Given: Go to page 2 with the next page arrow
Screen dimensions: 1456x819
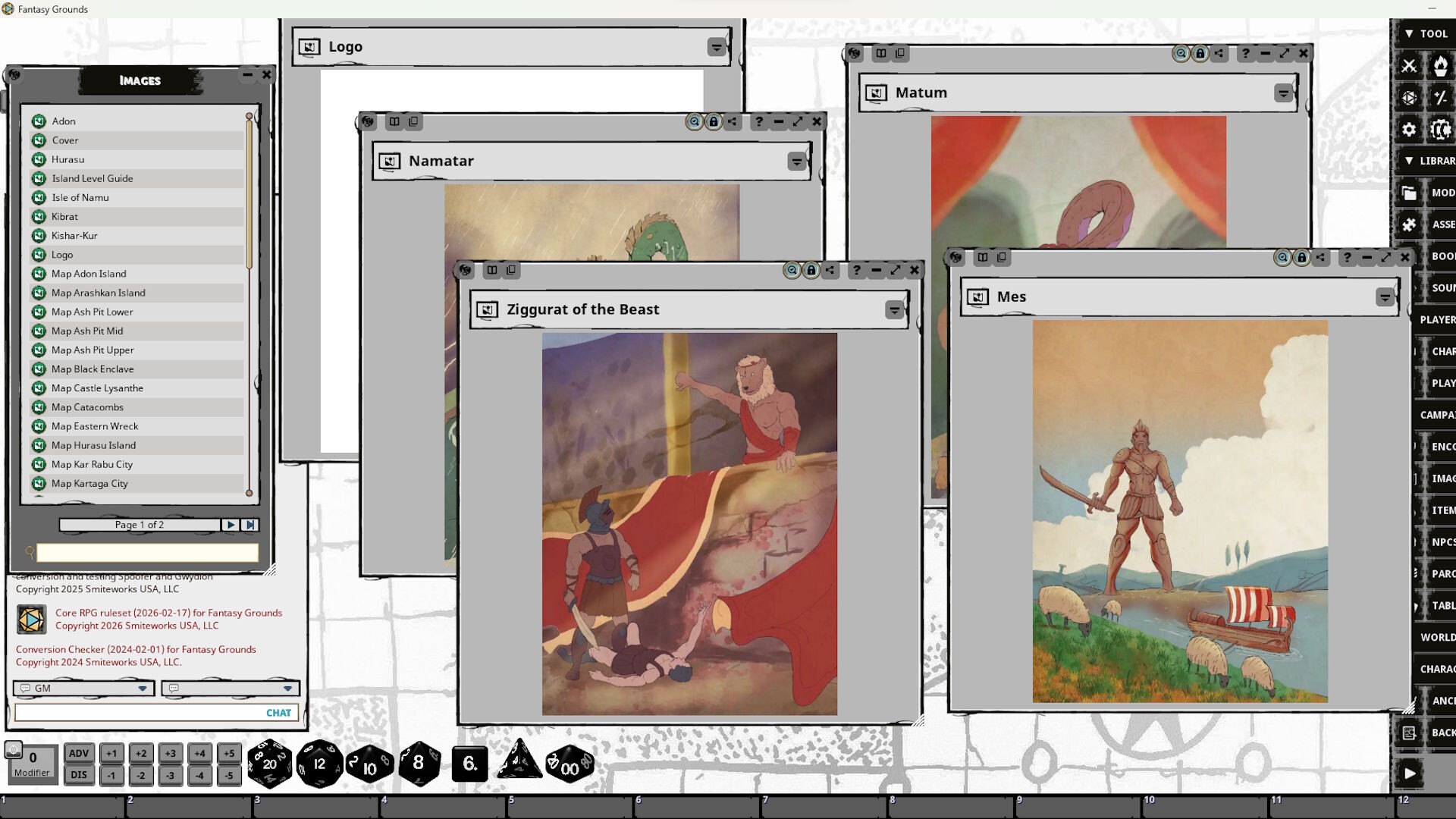Looking at the screenshot, I should (230, 524).
